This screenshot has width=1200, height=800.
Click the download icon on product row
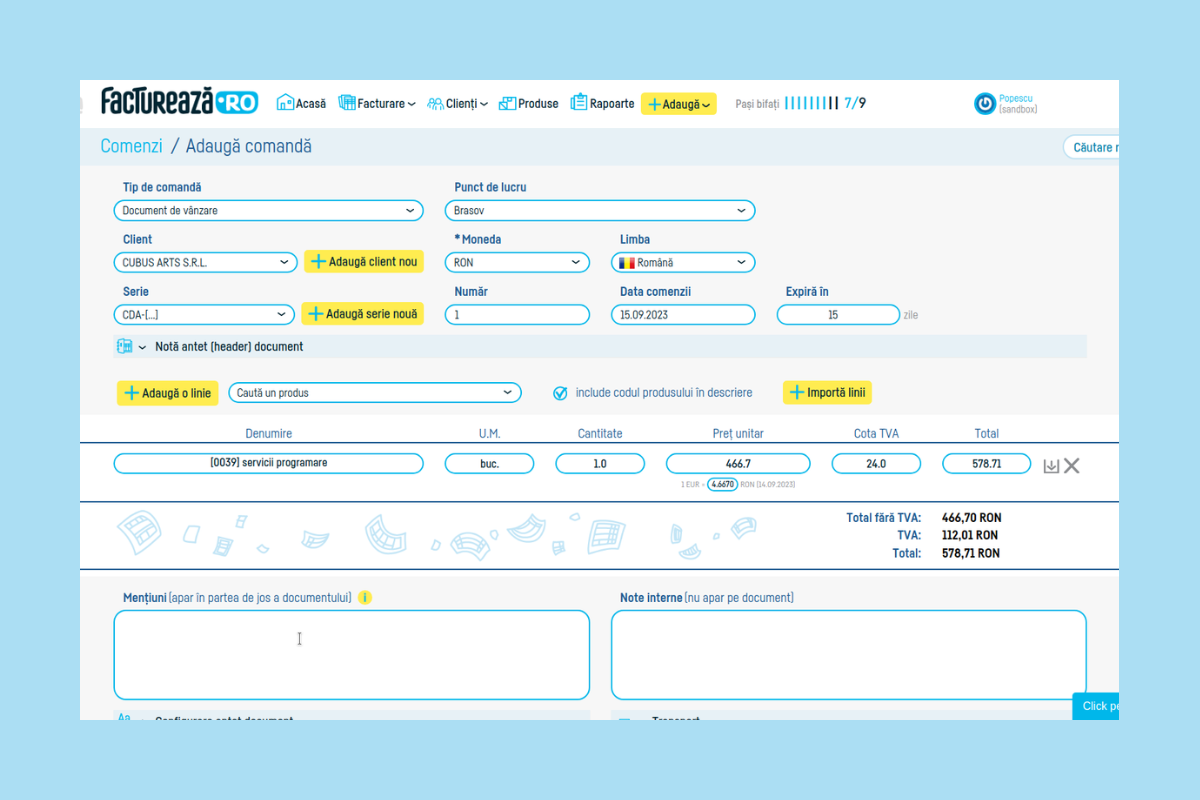click(x=1051, y=466)
